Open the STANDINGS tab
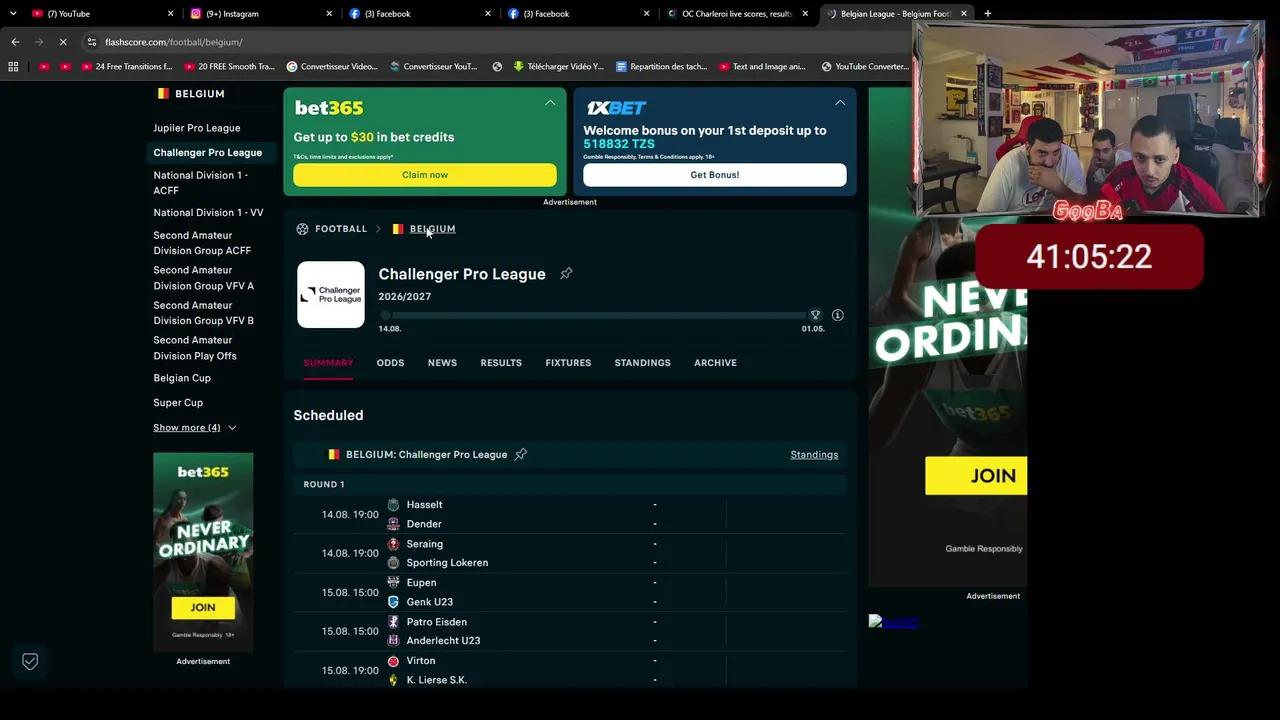The width and height of the screenshot is (1280, 720). [642, 363]
